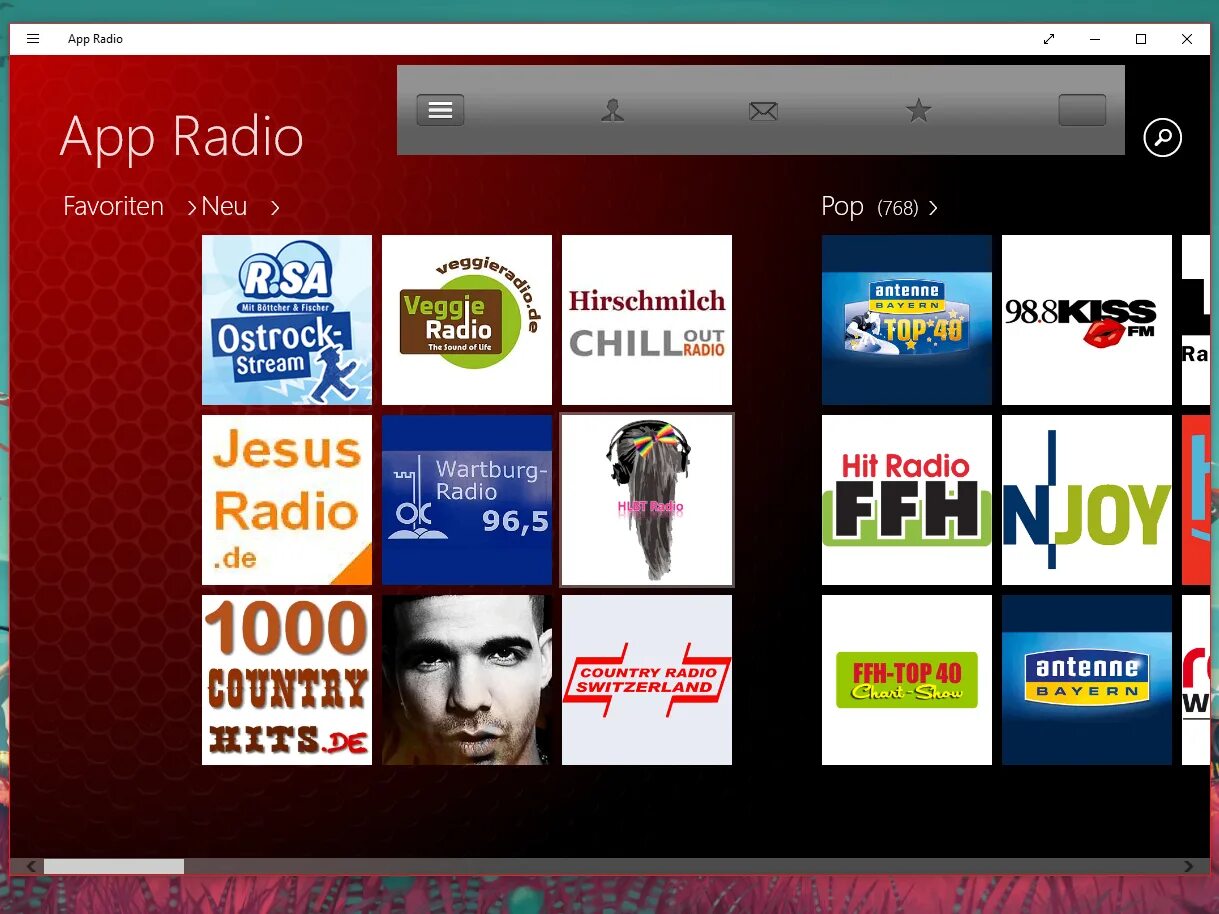Open the Favoriten section
Screen dimensions: 1219x914
pyautogui.click(x=113, y=206)
